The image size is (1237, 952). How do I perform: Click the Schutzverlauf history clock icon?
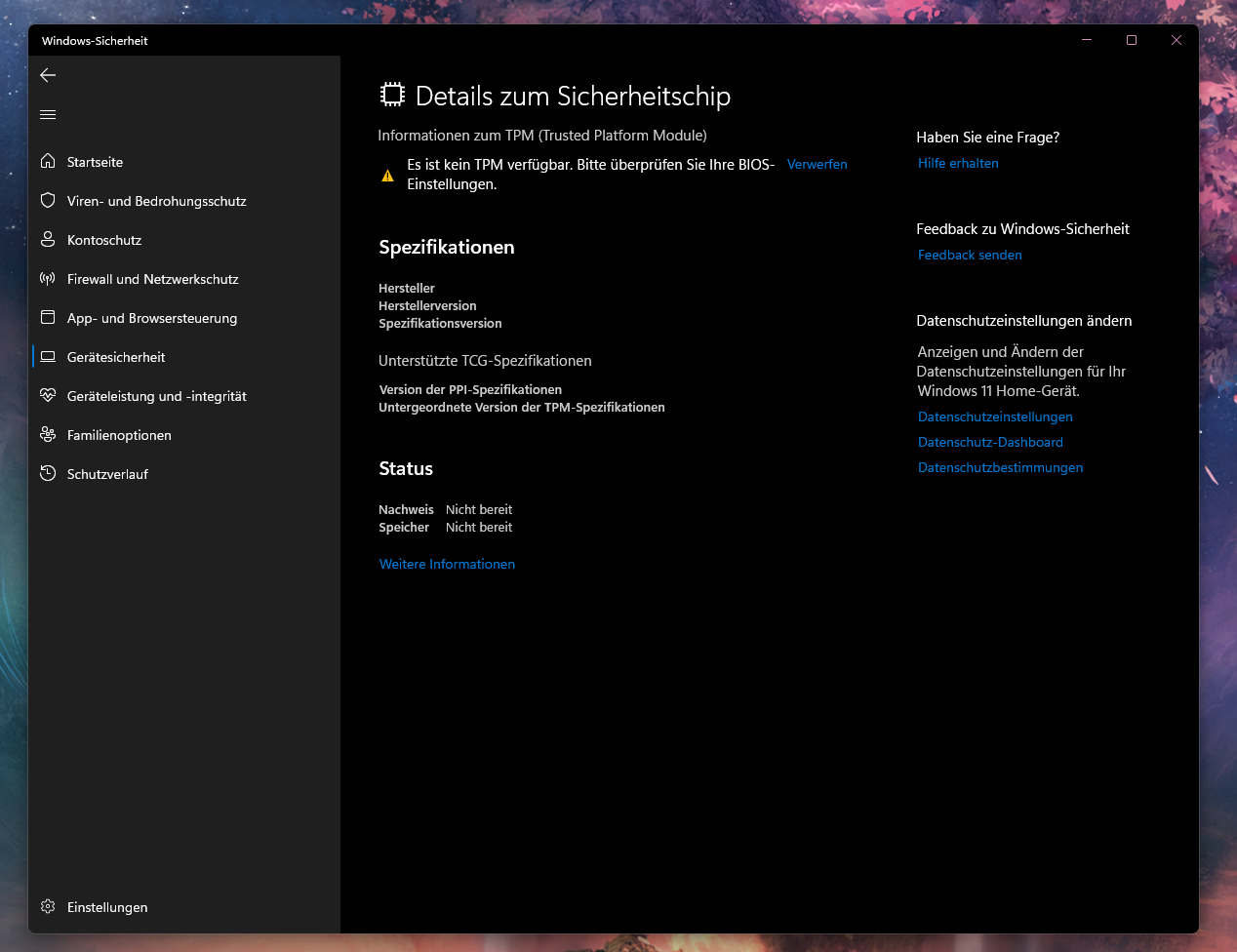point(48,474)
